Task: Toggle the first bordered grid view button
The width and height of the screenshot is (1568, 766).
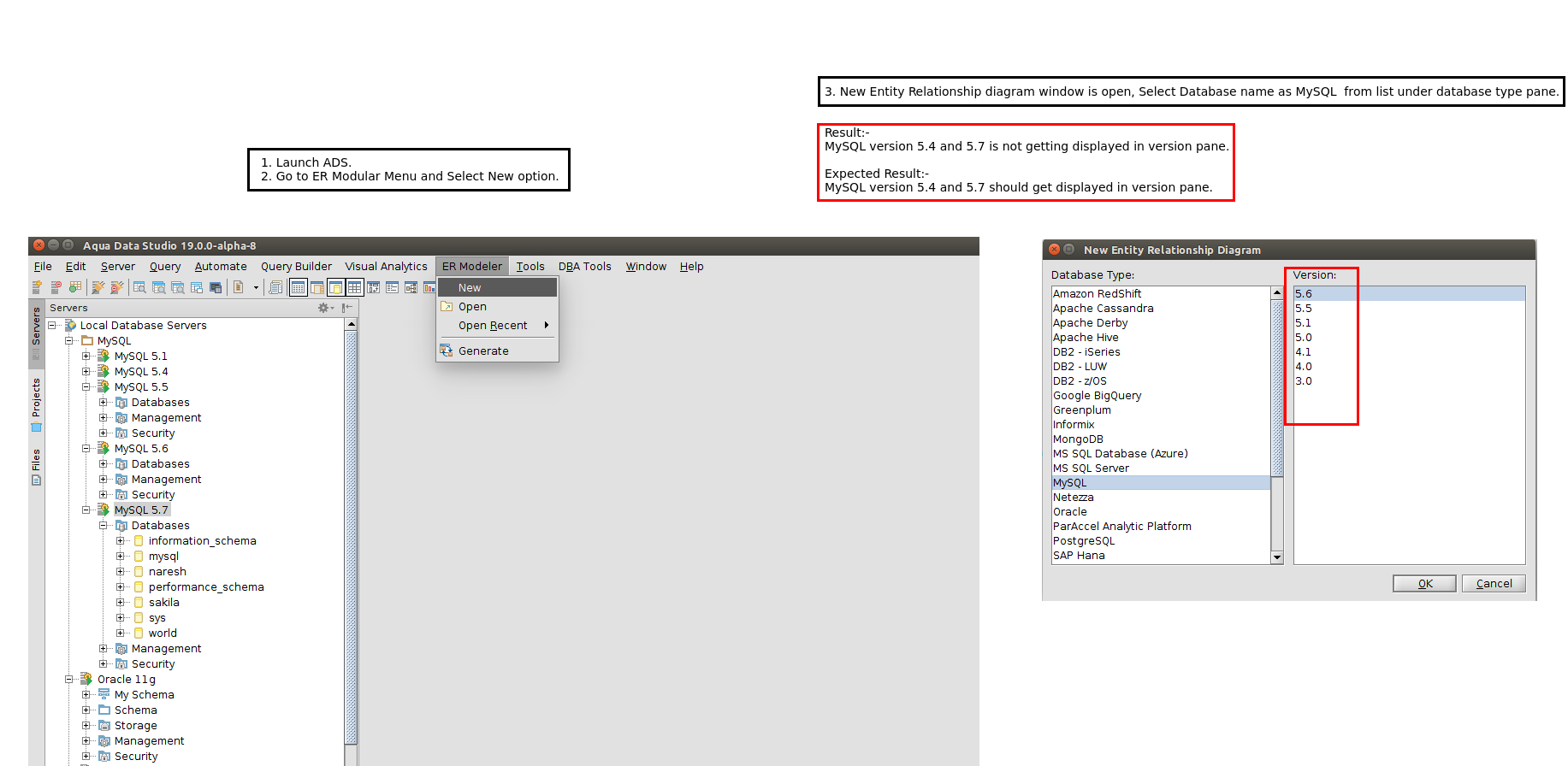Action: (298, 287)
